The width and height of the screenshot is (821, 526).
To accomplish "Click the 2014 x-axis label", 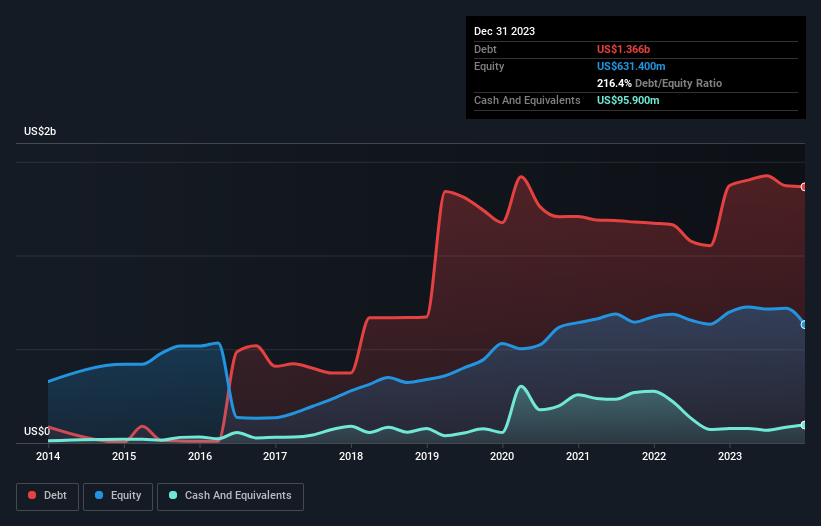I will click(x=48, y=456).
